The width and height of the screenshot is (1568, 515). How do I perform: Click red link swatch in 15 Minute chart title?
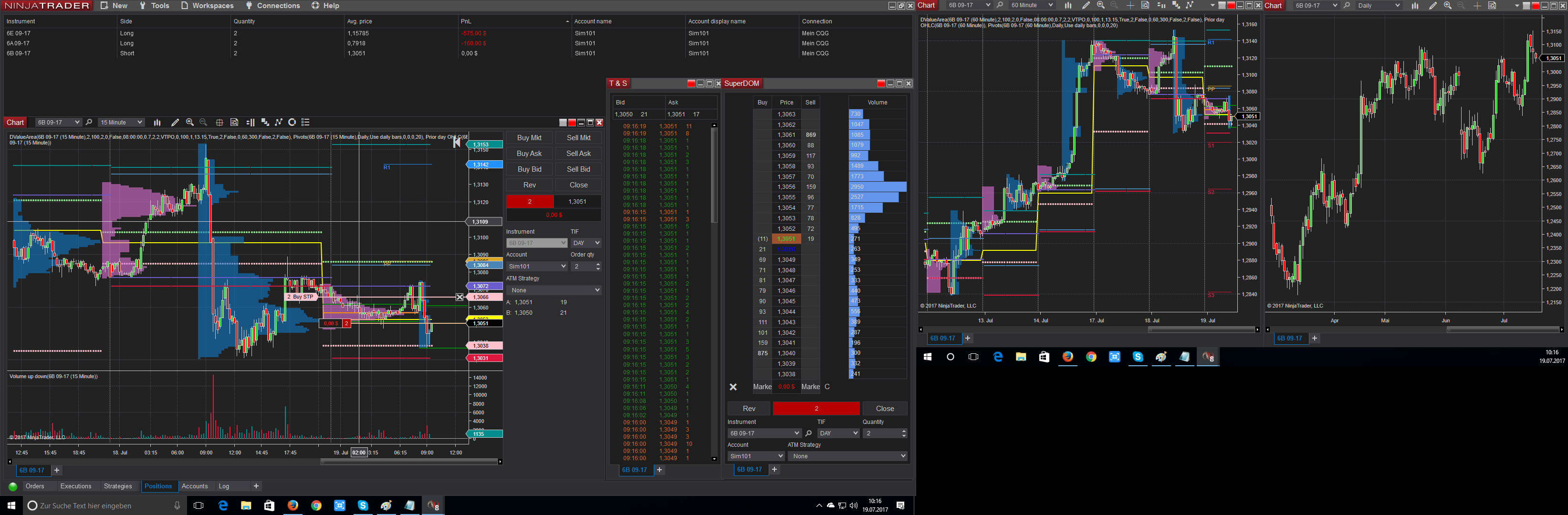click(572, 123)
